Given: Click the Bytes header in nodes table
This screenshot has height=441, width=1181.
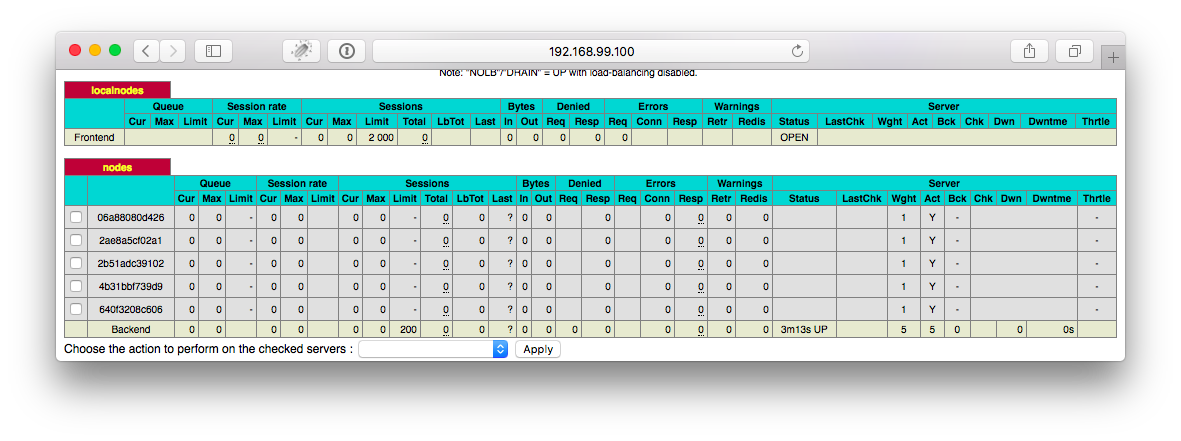Looking at the screenshot, I should 536,183.
